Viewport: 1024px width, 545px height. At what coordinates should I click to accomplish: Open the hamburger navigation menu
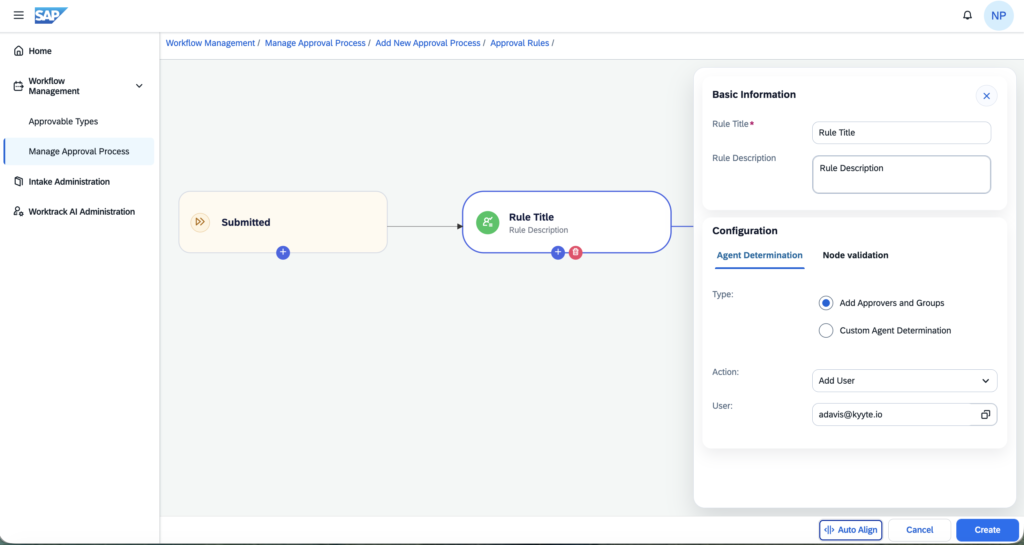click(x=18, y=15)
